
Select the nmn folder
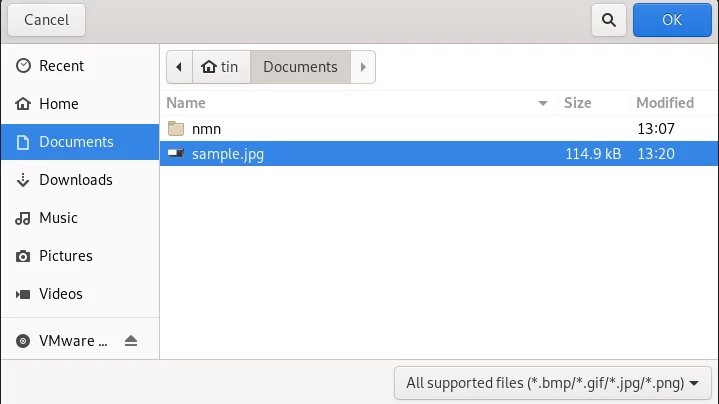pyautogui.click(x=439, y=129)
